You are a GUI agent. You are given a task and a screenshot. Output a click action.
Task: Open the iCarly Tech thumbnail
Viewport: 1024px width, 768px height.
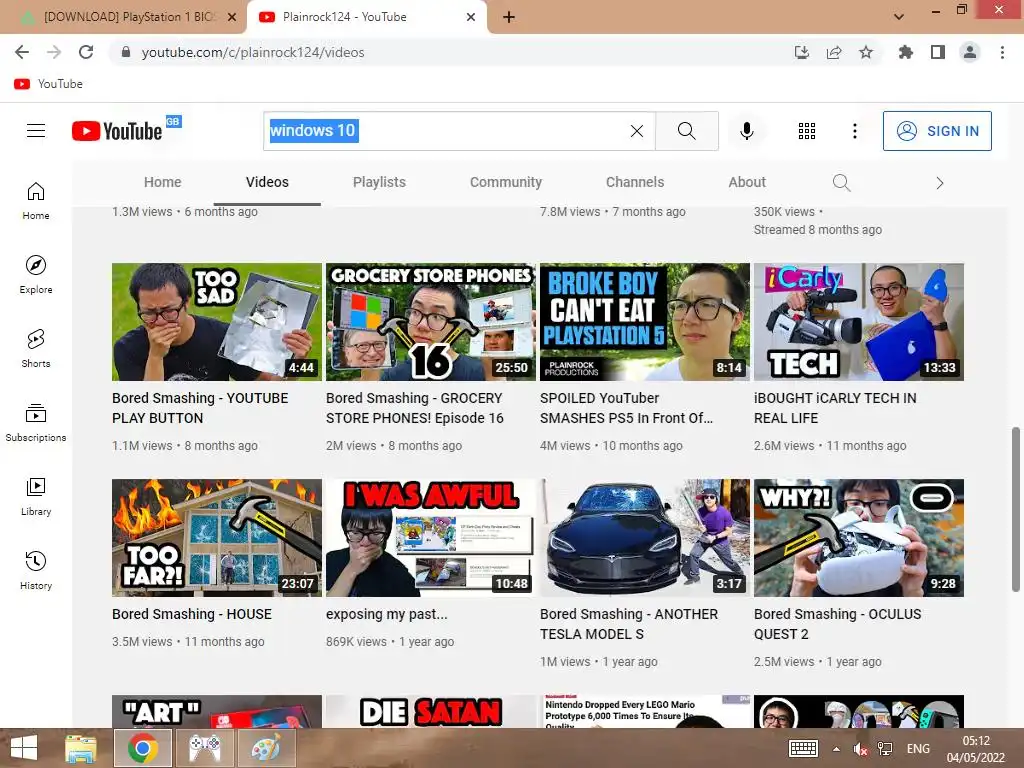[859, 322]
